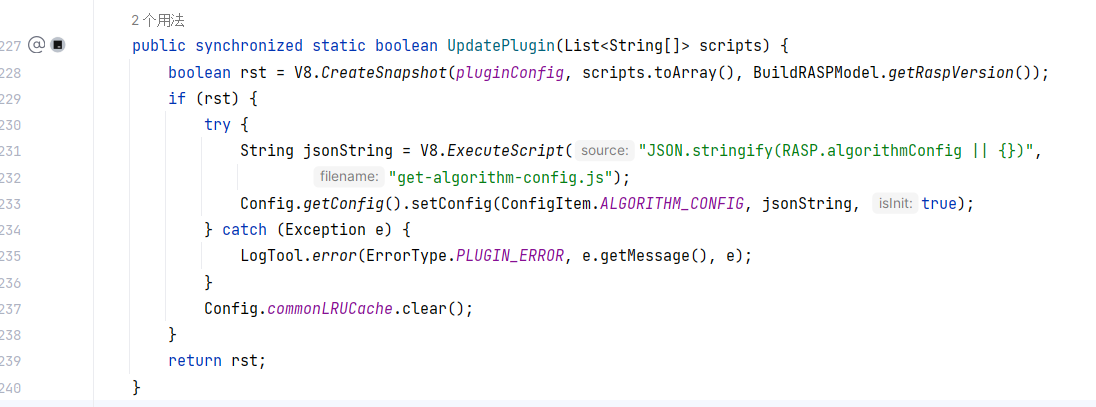Click line number 234 in the gutter

point(10,230)
